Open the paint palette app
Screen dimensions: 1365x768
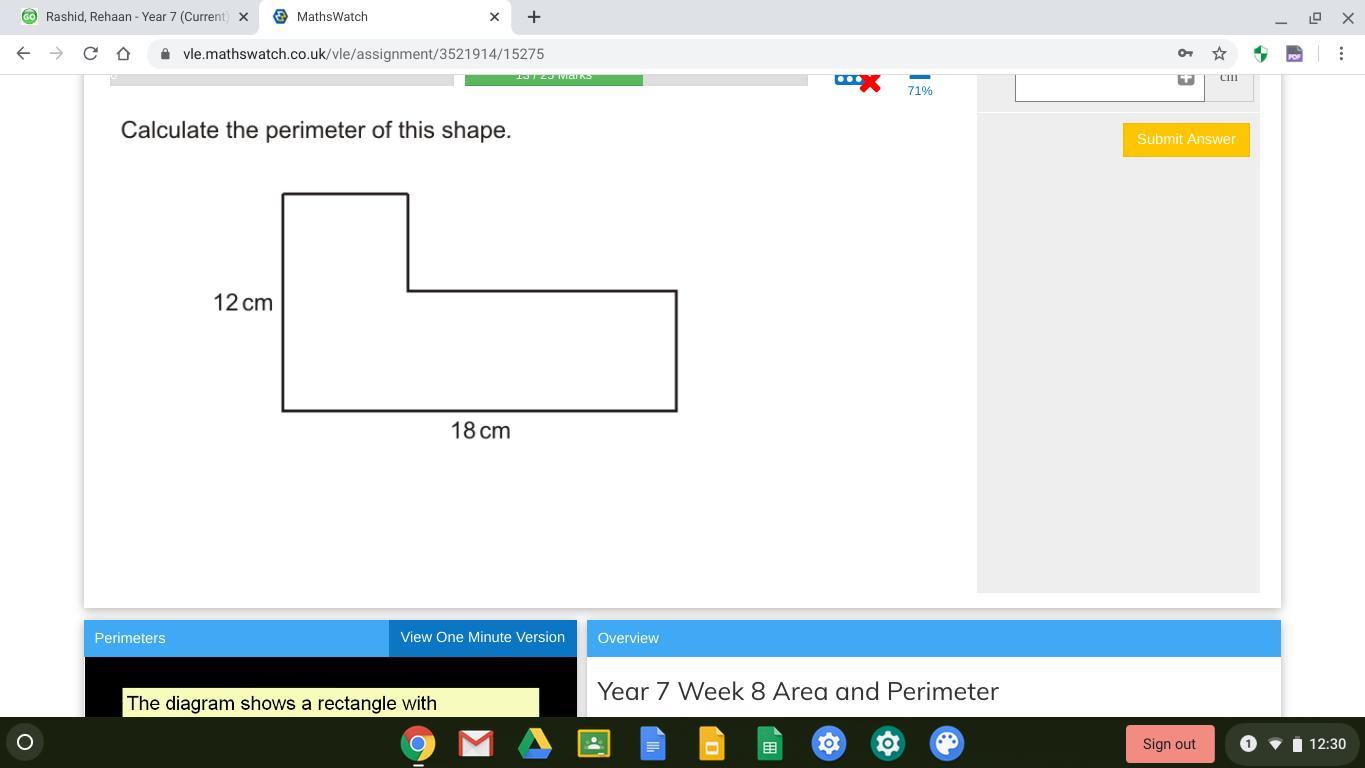pyautogui.click(x=947, y=744)
